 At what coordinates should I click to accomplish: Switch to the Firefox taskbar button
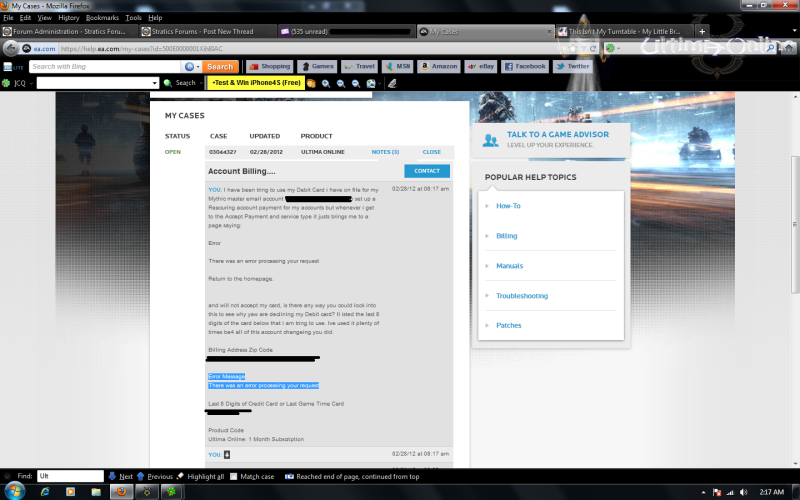[x=121, y=492]
